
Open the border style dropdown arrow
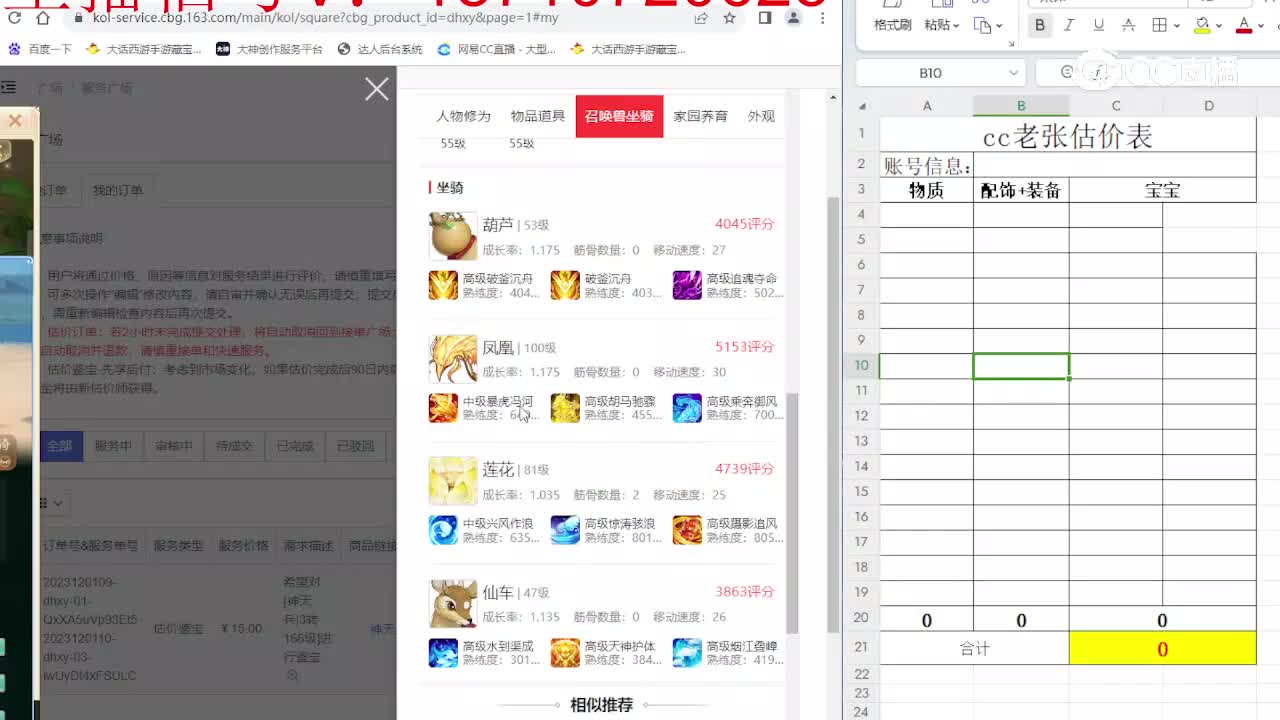1177,26
